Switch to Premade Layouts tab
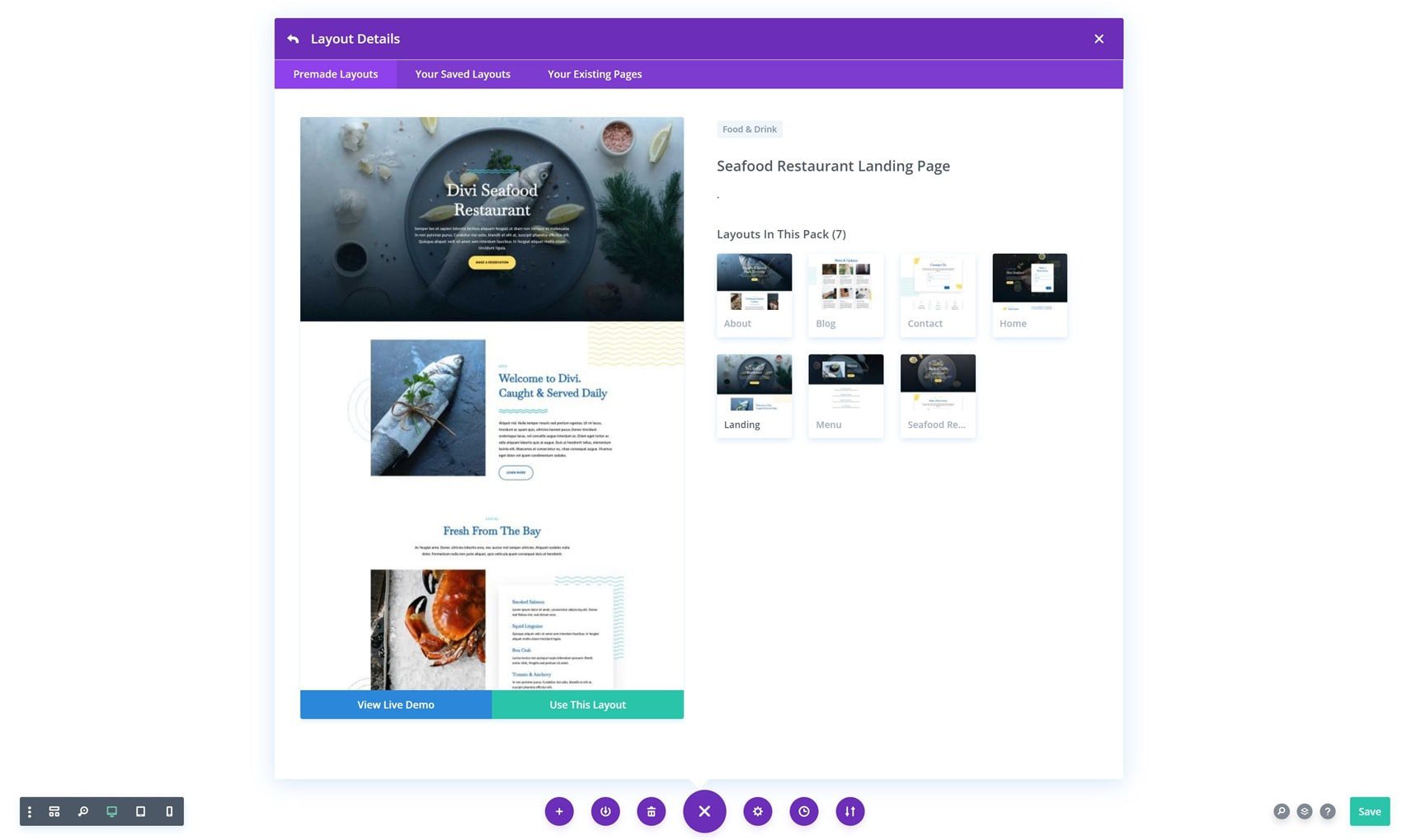The width and height of the screenshot is (1407, 840). [x=336, y=74]
